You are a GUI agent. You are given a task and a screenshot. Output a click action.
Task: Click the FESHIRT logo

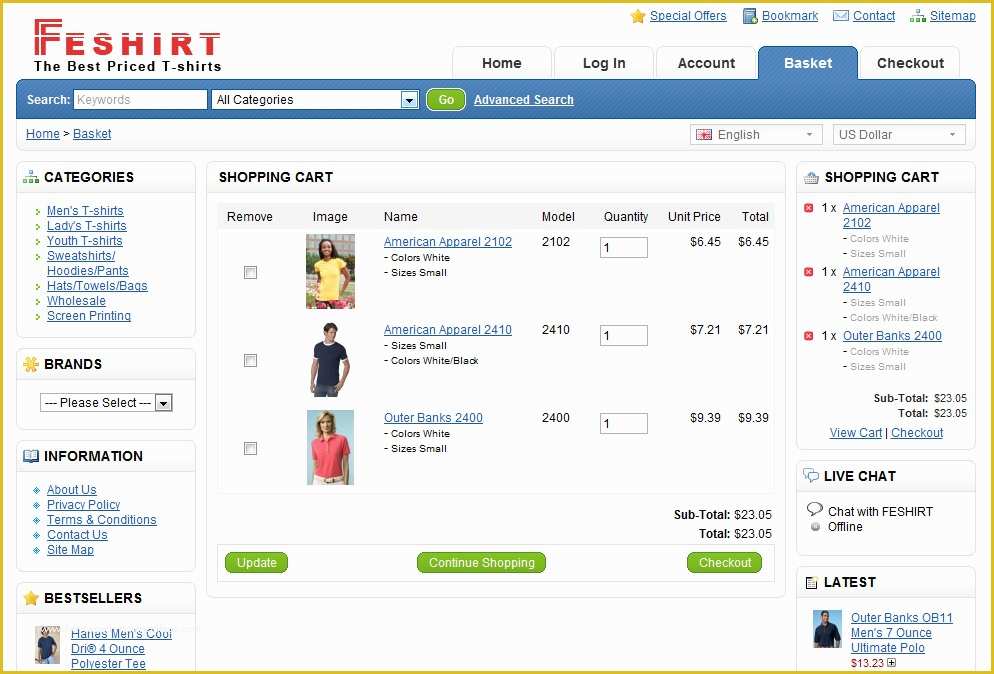127,46
